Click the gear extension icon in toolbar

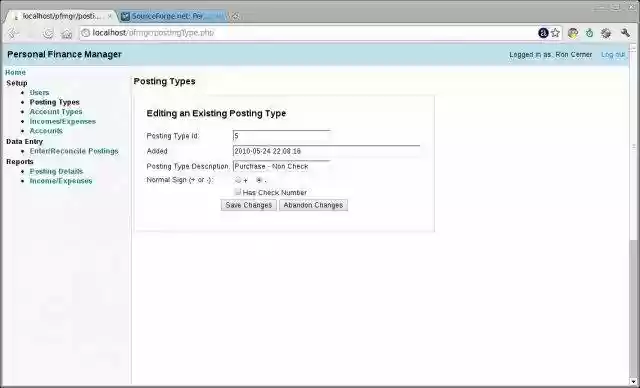tap(606, 33)
